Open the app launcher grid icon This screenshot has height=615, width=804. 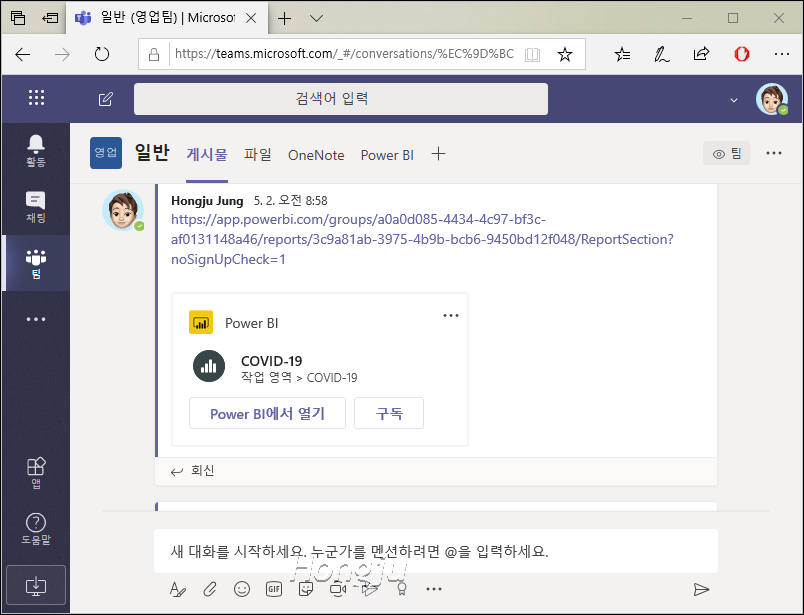click(x=36, y=97)
